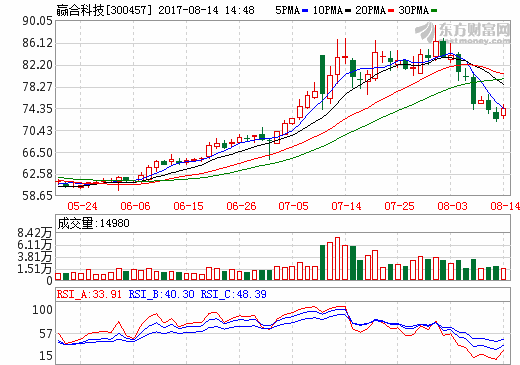This screenshot has width=520, height=365.
Task: Click the 07-14 date label
Action: coord(346,206)
